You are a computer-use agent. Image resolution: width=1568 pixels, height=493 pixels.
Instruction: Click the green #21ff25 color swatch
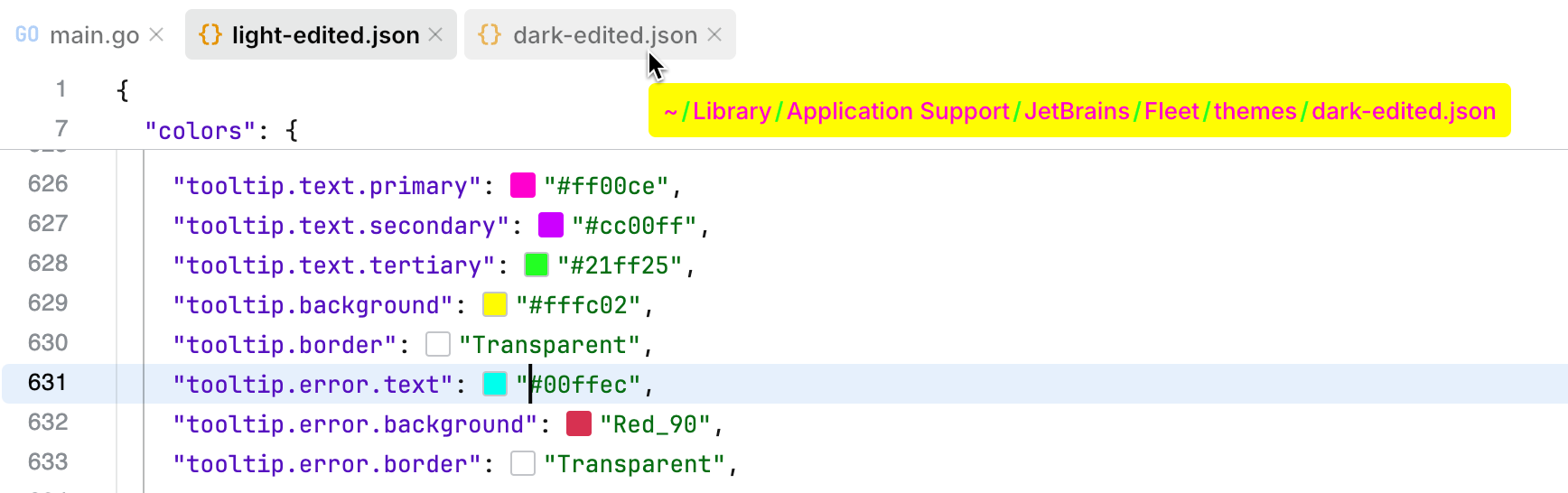[537, 265]
